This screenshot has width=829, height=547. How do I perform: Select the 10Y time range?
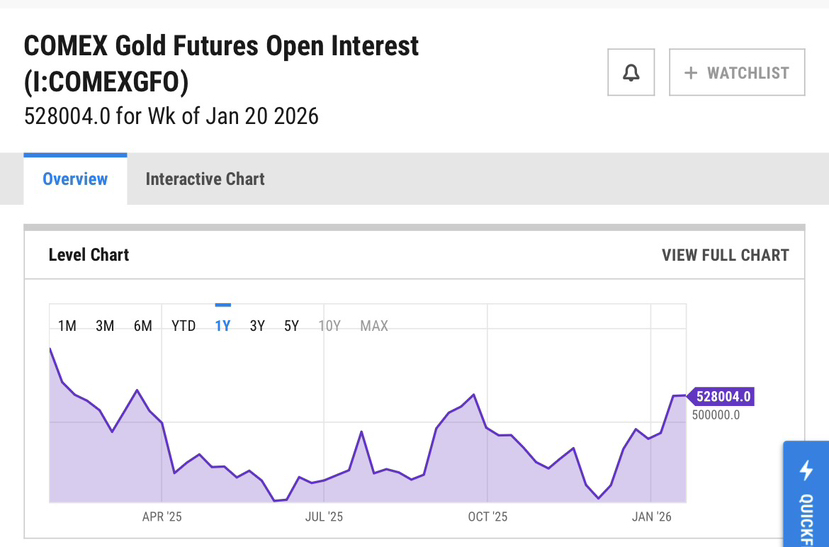(329, 326)
